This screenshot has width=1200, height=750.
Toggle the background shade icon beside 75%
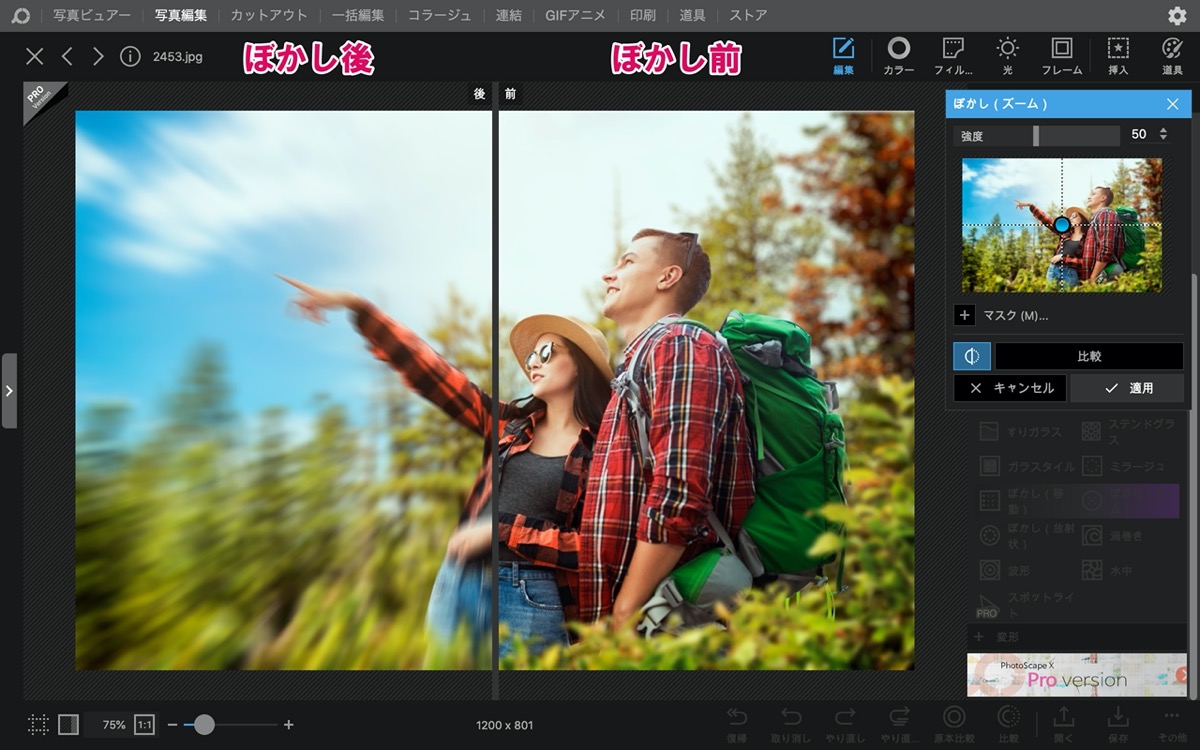point(69,724)
